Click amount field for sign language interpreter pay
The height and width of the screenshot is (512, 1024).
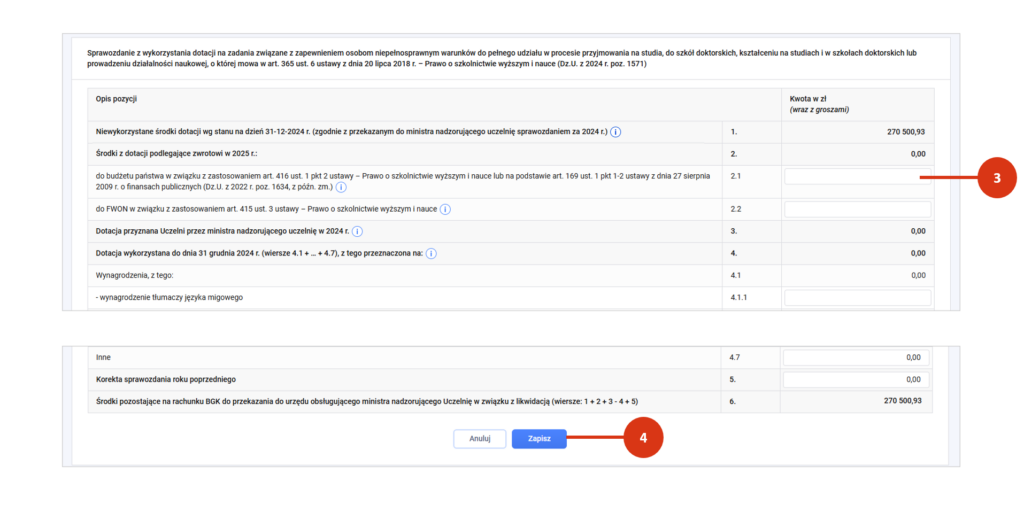[x=857, y=297]
